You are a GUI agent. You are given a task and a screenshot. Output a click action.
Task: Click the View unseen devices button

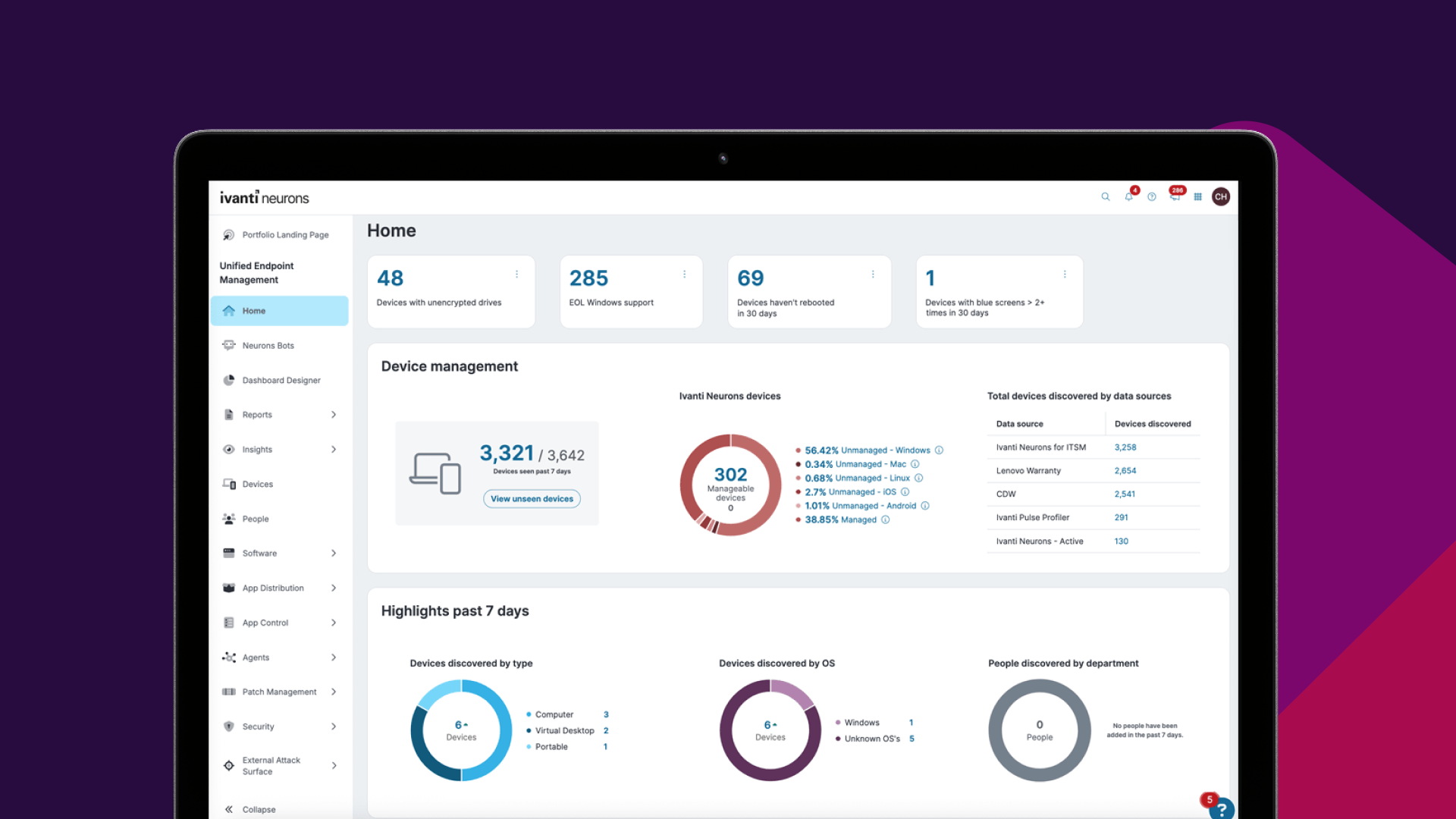pos(532,499)
